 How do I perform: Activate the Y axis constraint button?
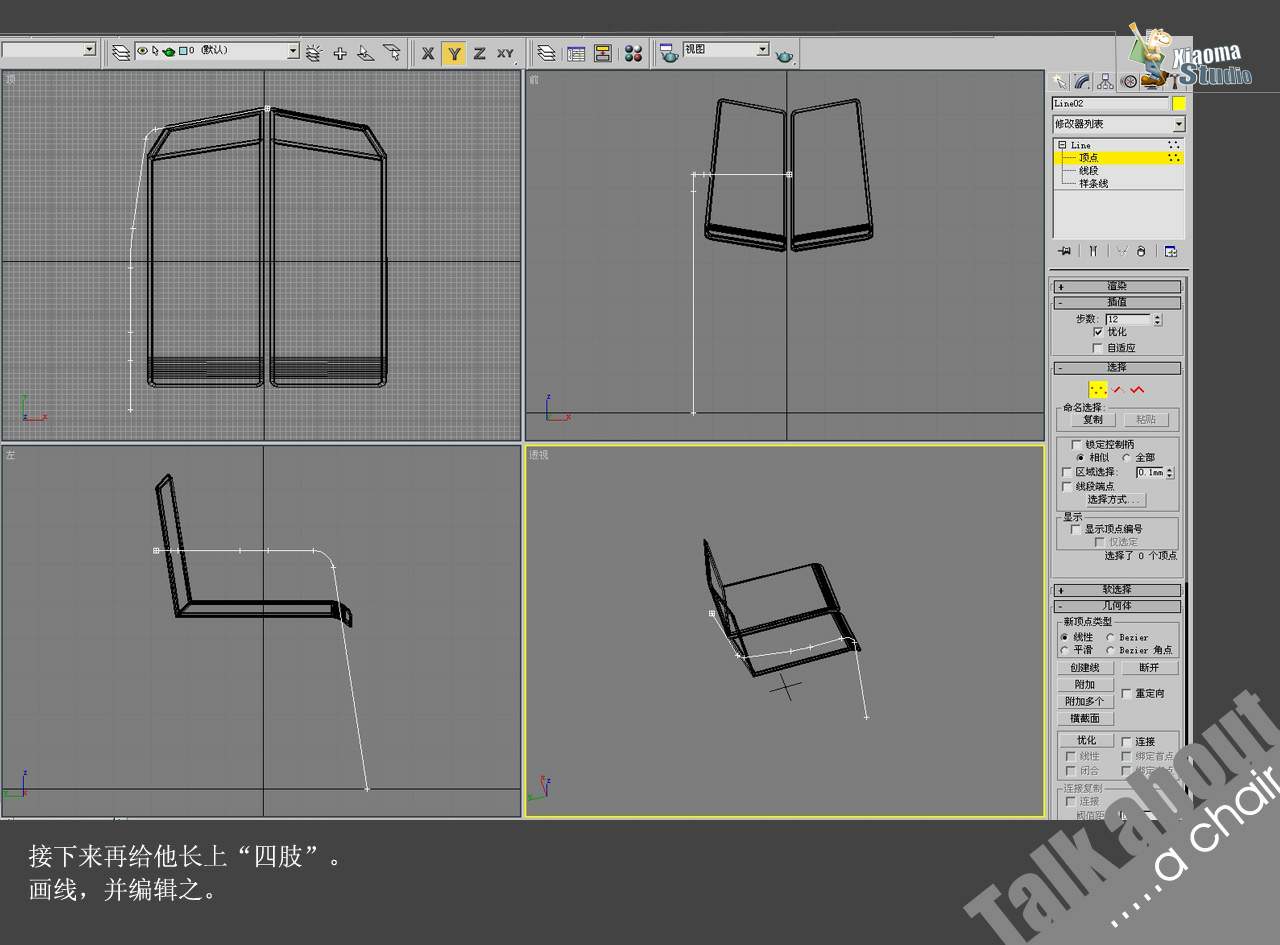point(454,53)
